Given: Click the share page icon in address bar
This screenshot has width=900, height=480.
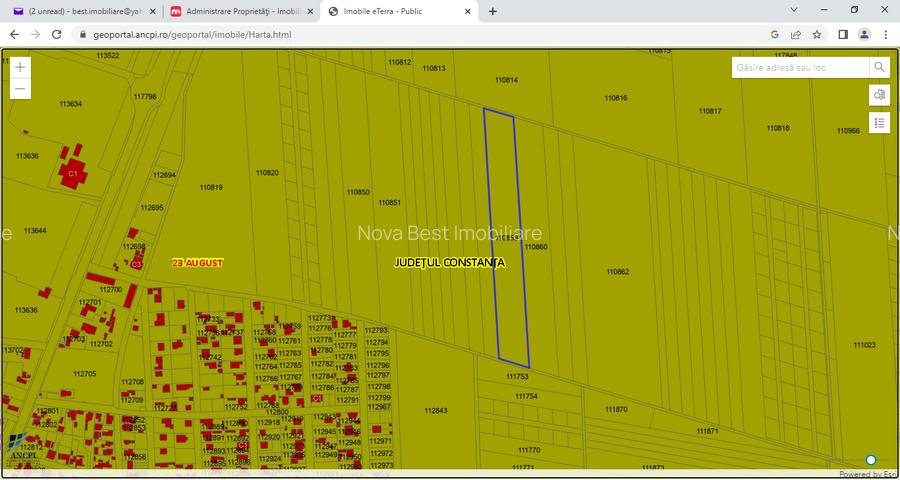Looking at the screenshot, I should 796,34.
